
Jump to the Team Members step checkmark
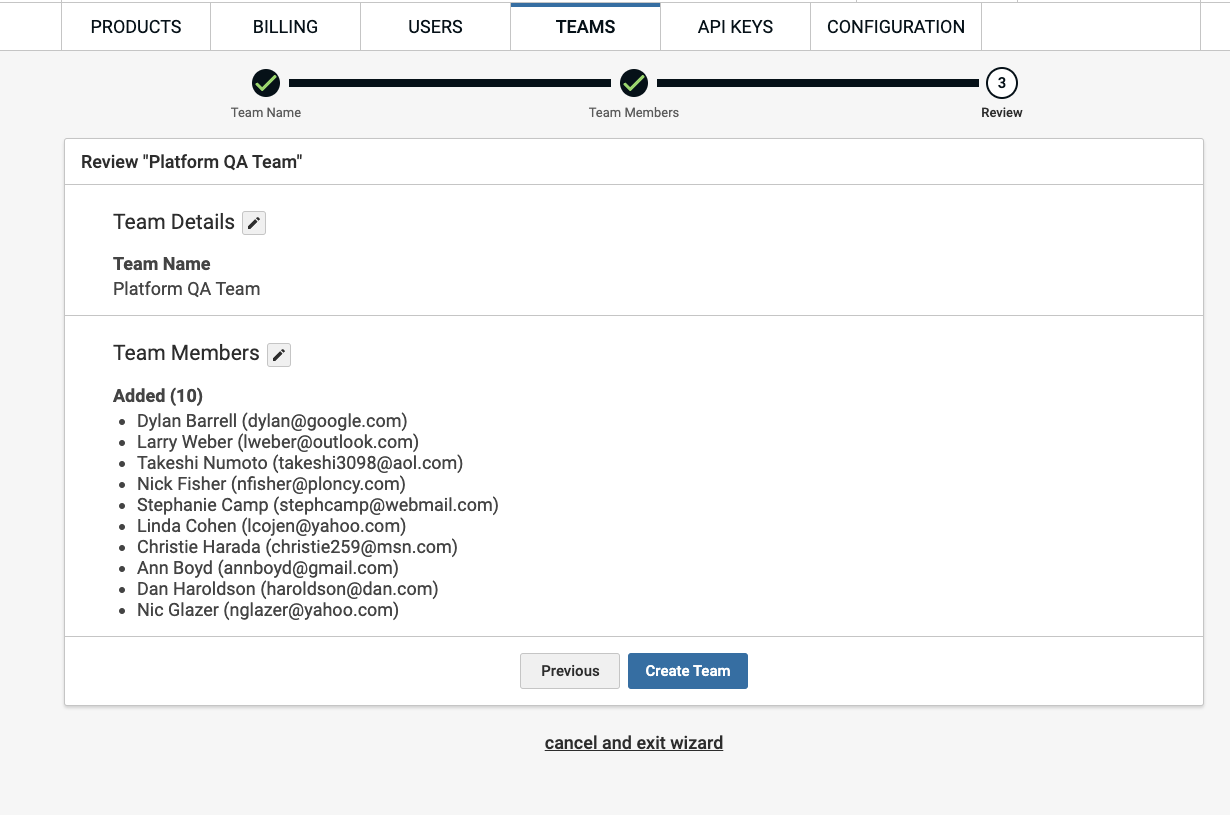[634, 83]
